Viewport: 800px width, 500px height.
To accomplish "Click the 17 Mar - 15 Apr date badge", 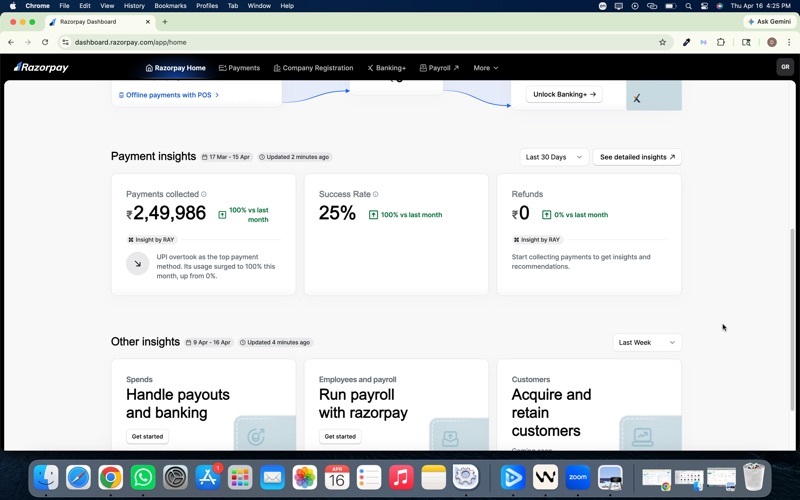I will pyautogui.click(x=226, y=157).
